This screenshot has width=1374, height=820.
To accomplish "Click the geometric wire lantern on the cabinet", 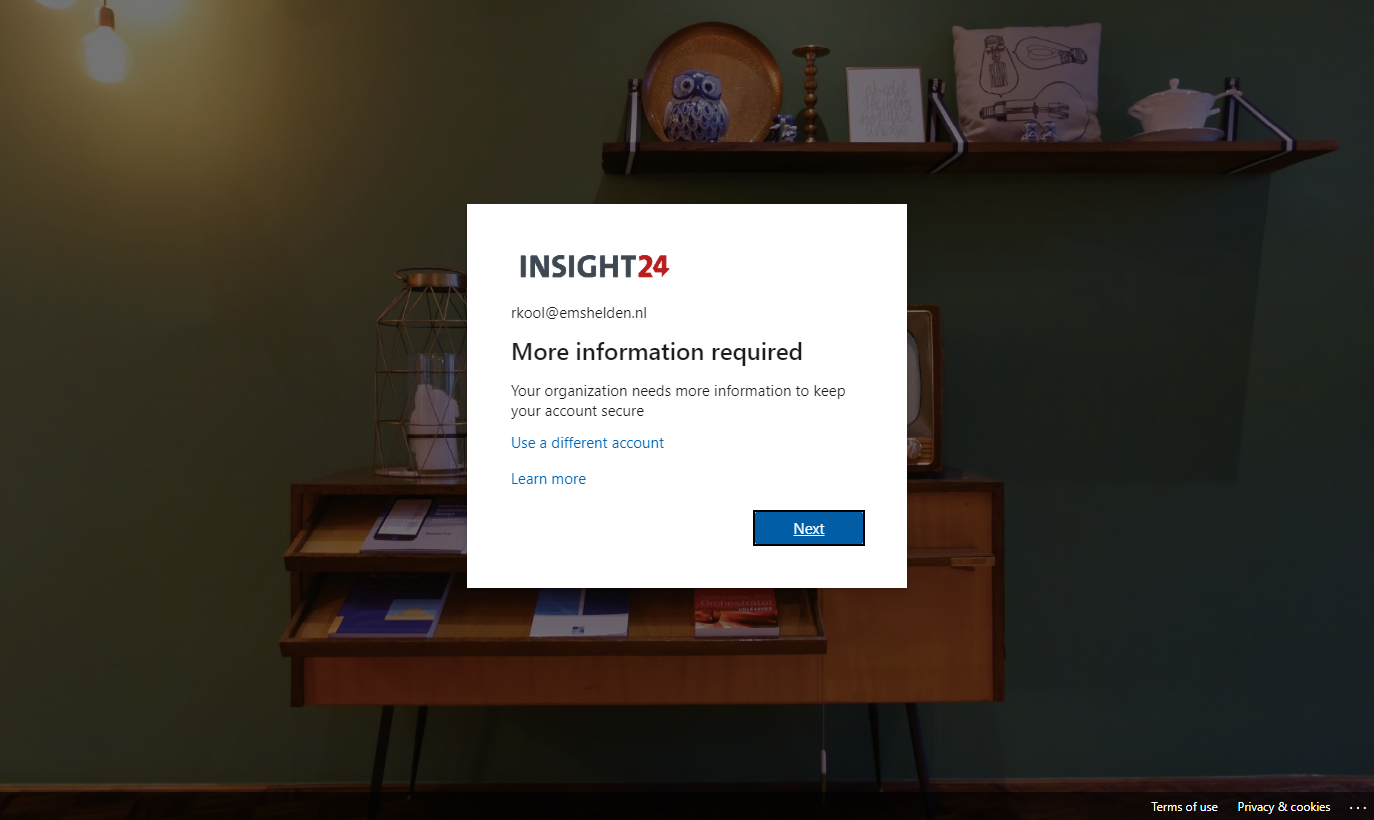I will click(420, 372).
